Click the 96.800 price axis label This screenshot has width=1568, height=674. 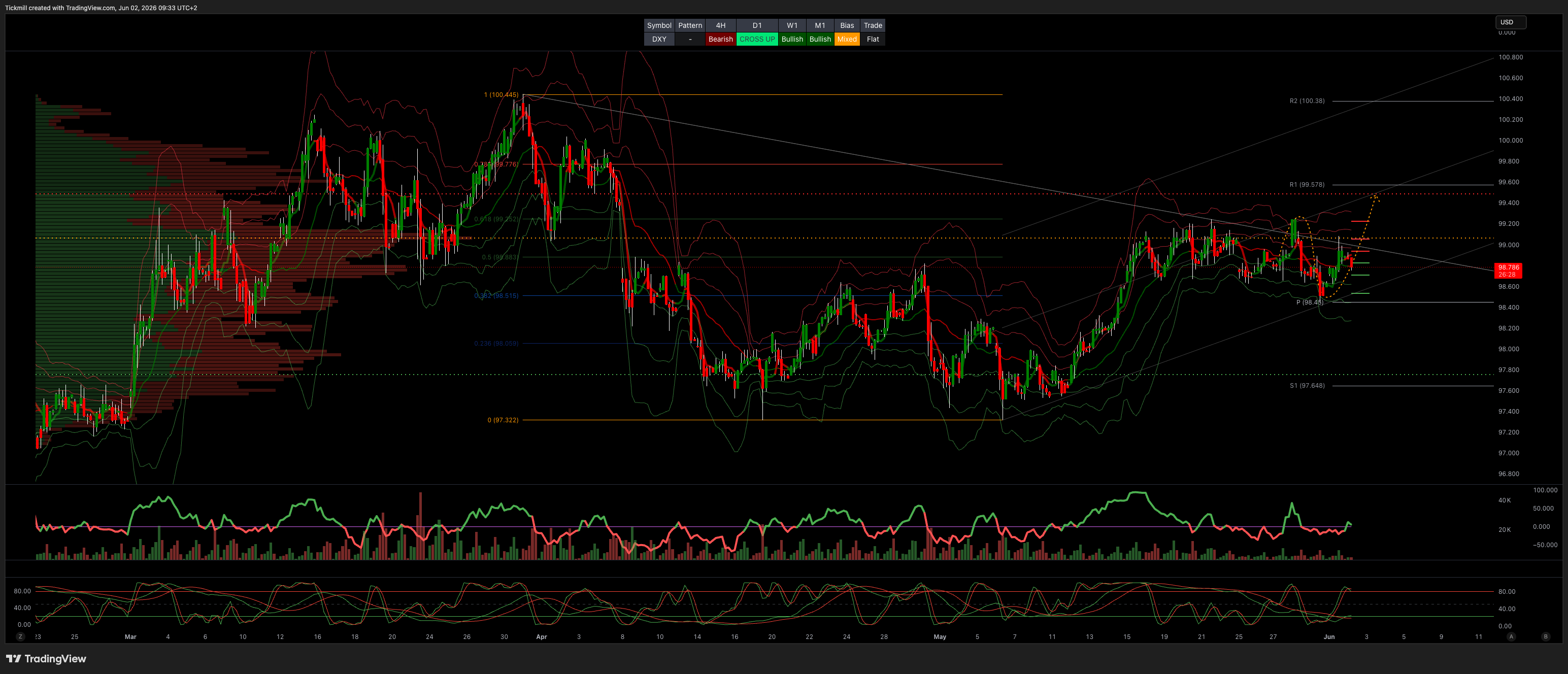(1508, 474)
